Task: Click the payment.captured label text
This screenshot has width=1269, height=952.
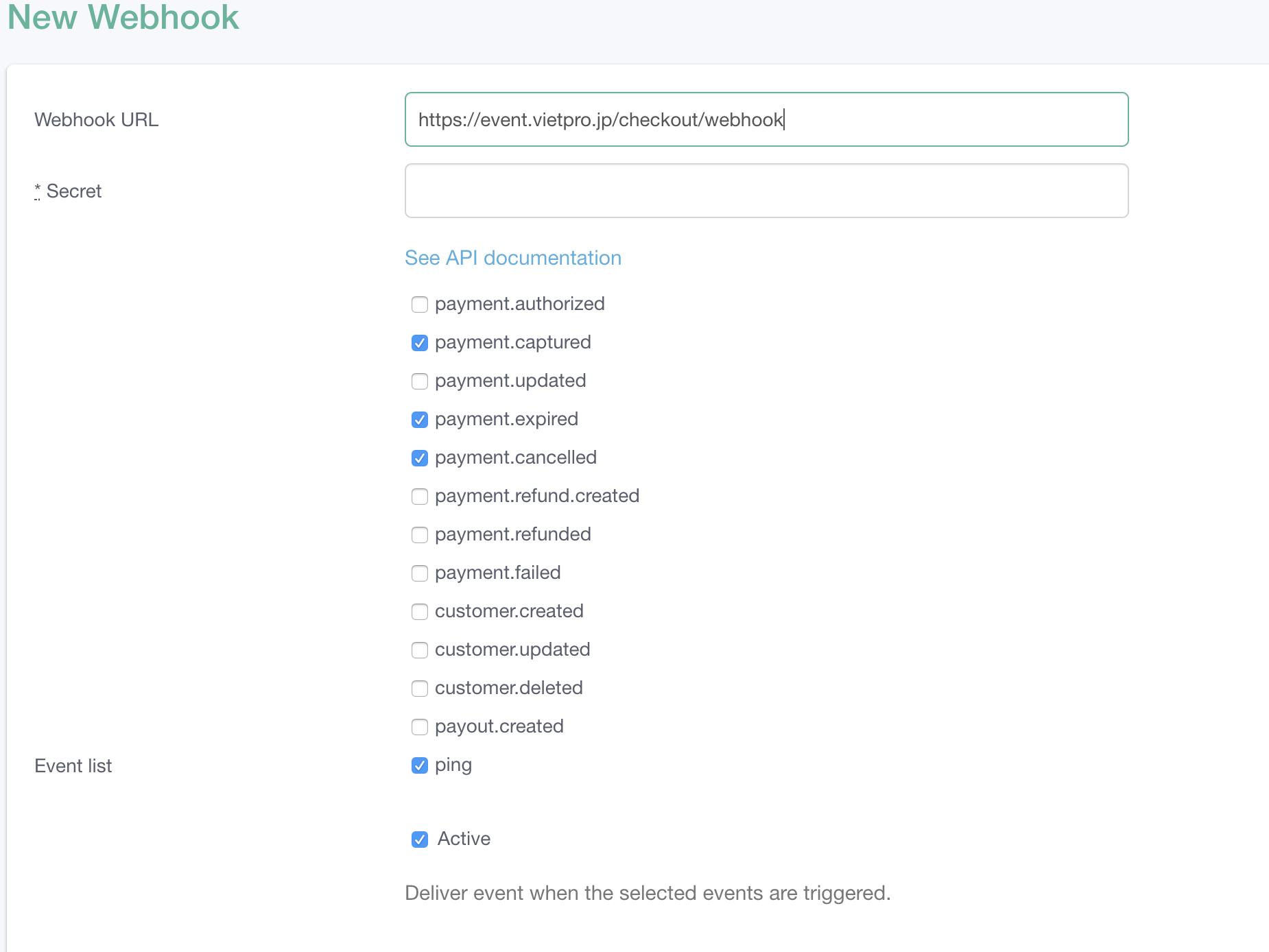Action: tap(512, 342)
